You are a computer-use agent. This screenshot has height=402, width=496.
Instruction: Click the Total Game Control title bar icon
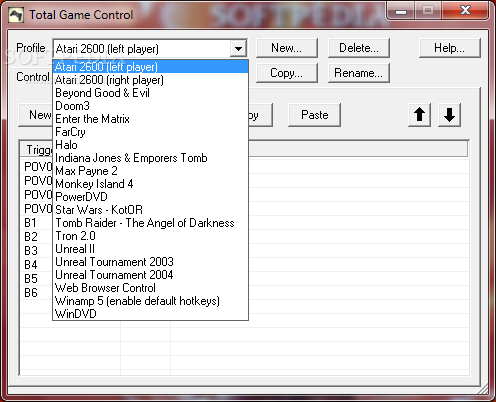(16, 15)
